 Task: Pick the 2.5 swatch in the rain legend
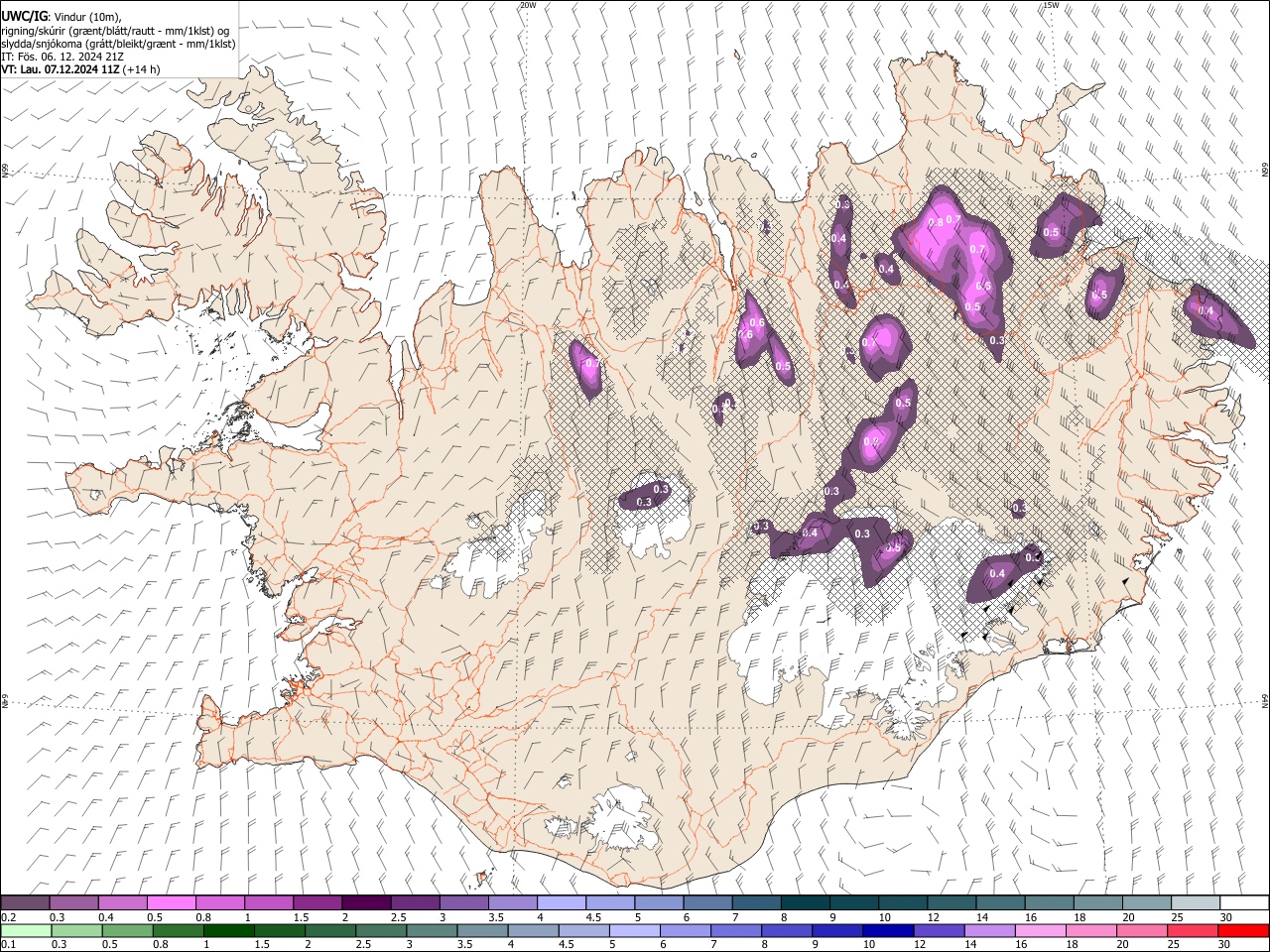[381, 931]
